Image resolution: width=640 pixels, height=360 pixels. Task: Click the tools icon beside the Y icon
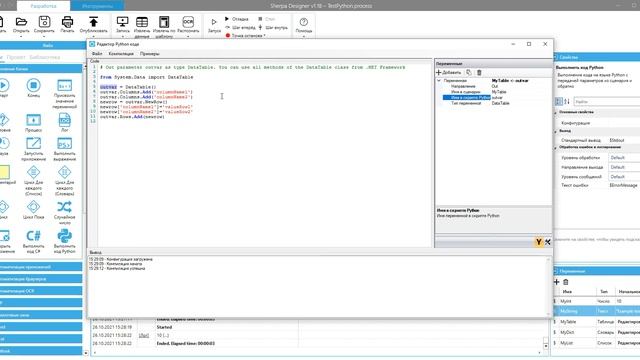point(548,242)
